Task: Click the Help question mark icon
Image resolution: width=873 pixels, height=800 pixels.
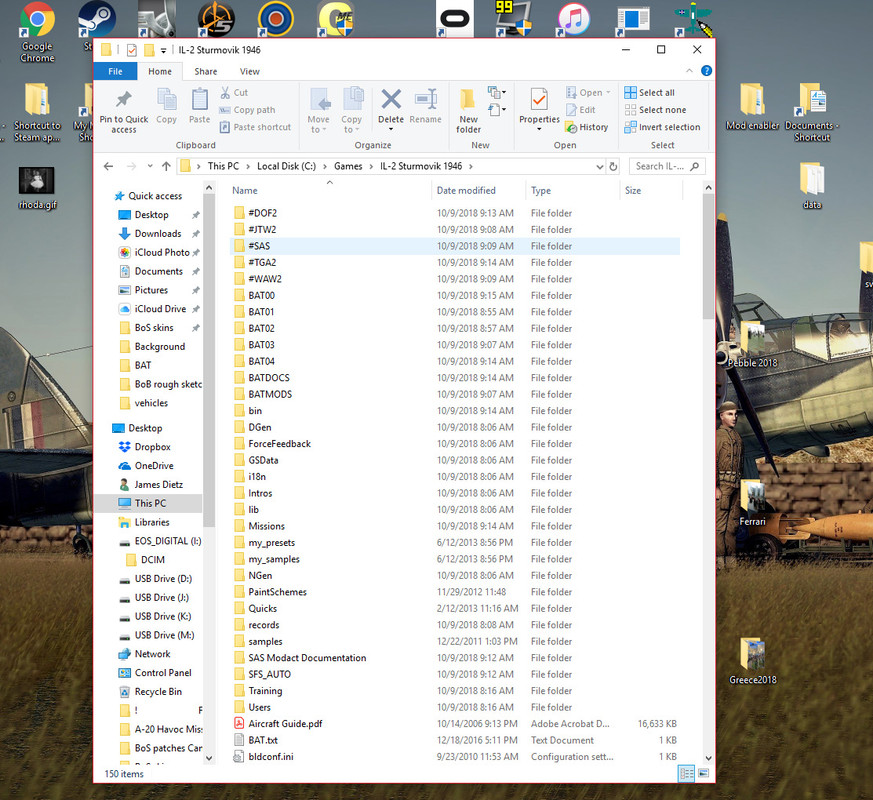Action: click(706, 71)
